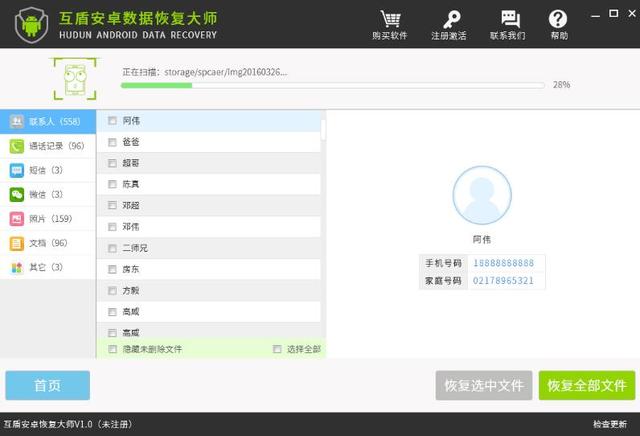Check the box for 房东

[112, 269]
